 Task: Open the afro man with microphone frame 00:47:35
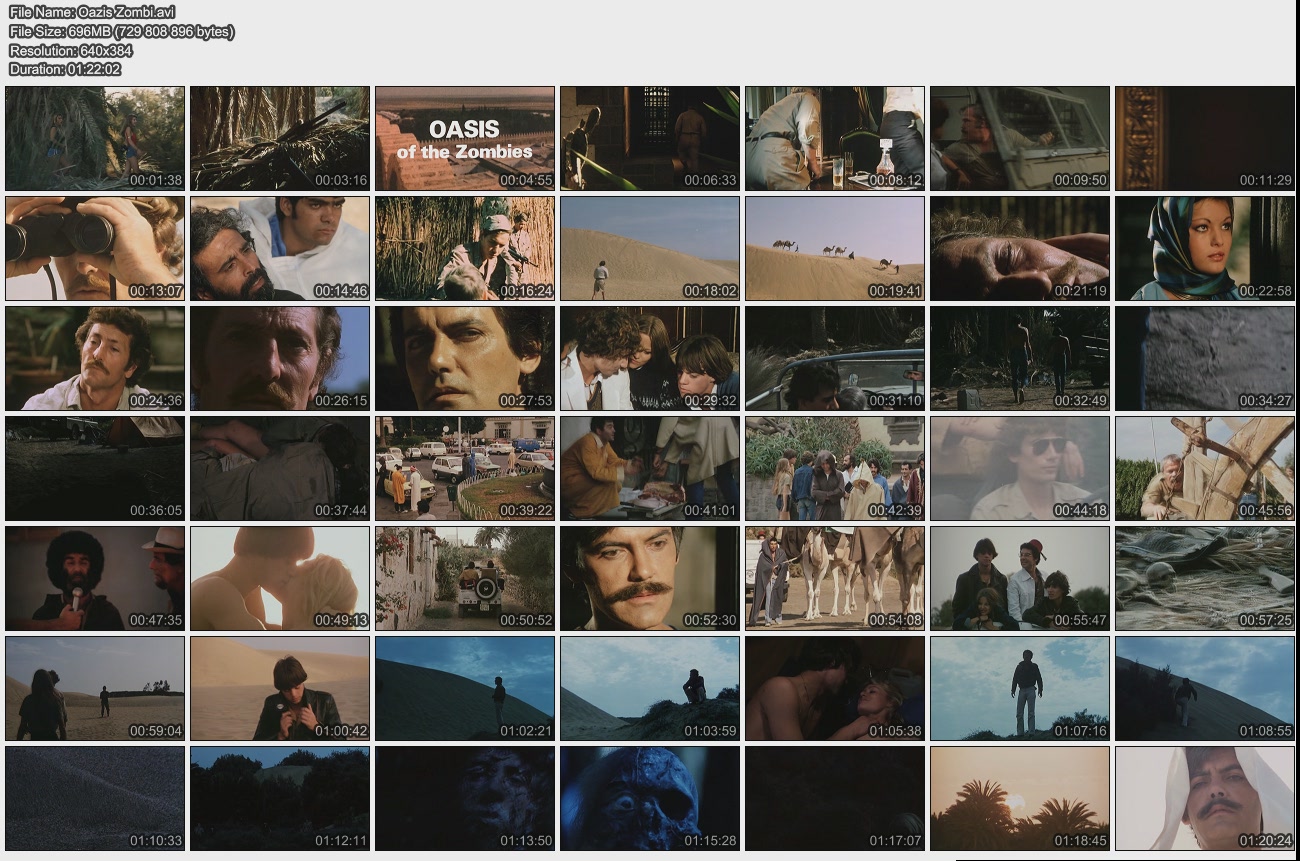tap(95, 578)
